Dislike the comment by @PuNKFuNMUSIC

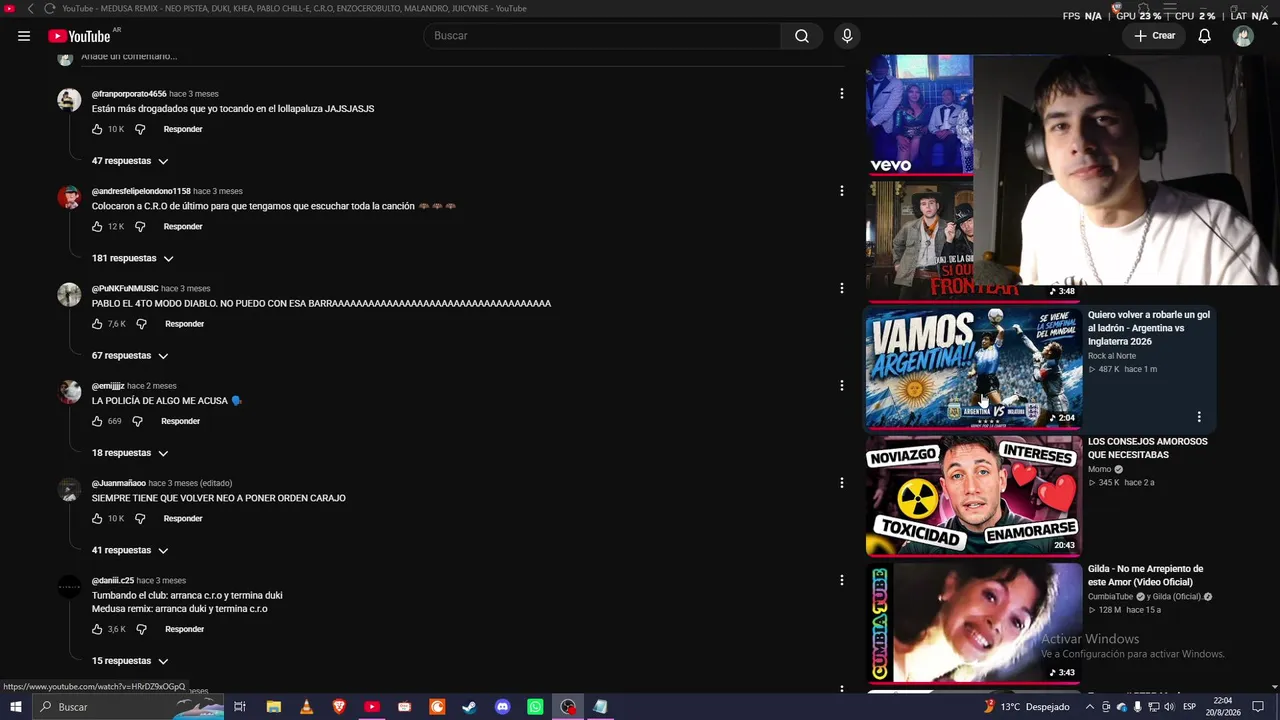click(x=141, y=324)
